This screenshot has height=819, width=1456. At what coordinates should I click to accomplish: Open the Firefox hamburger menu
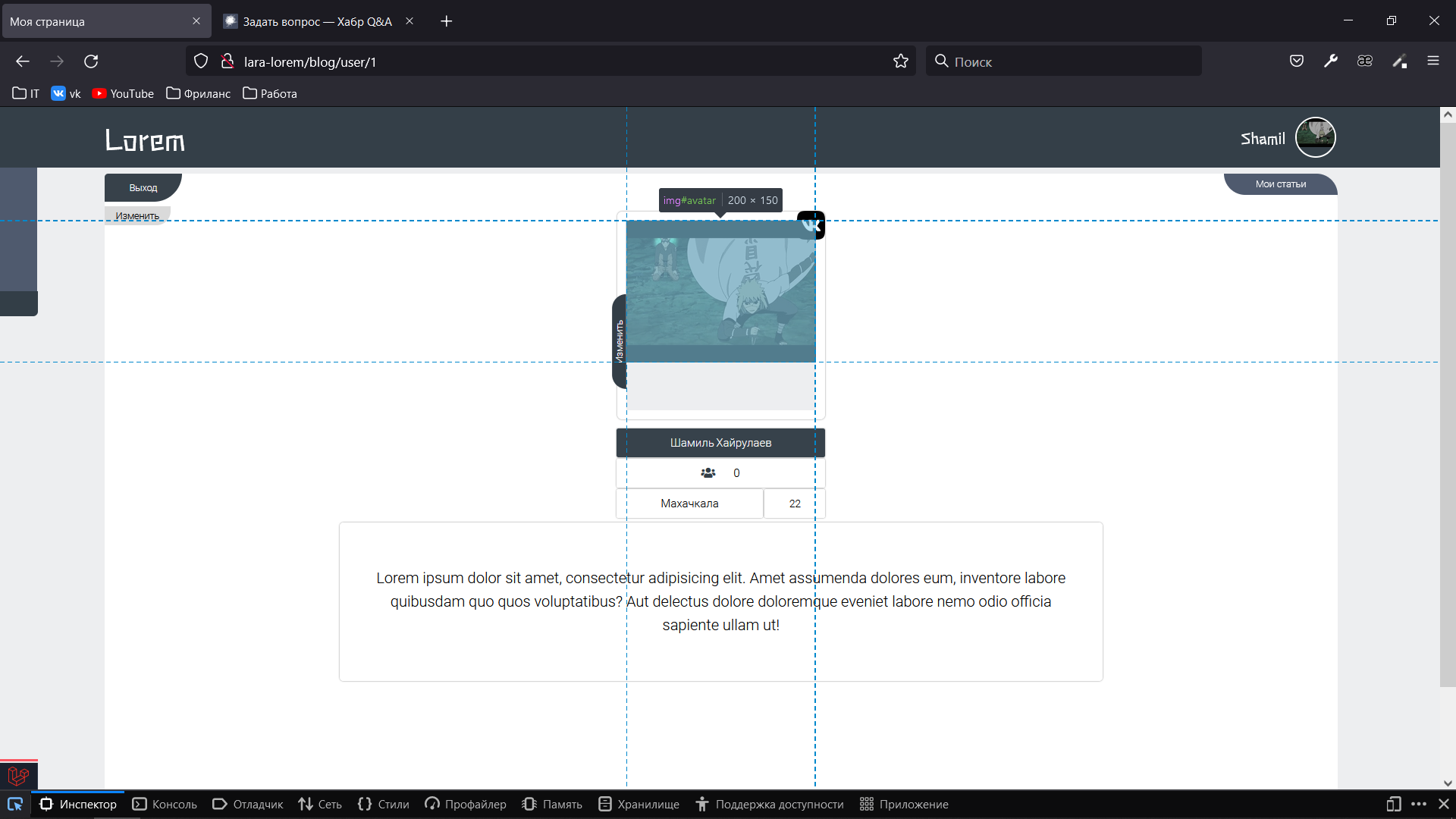tap(1433, 61)
